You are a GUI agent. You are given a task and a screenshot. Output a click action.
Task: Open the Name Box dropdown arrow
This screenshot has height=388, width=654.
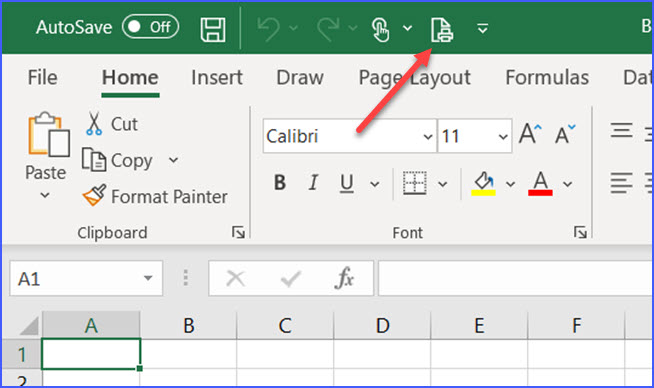tap(148, 278)
